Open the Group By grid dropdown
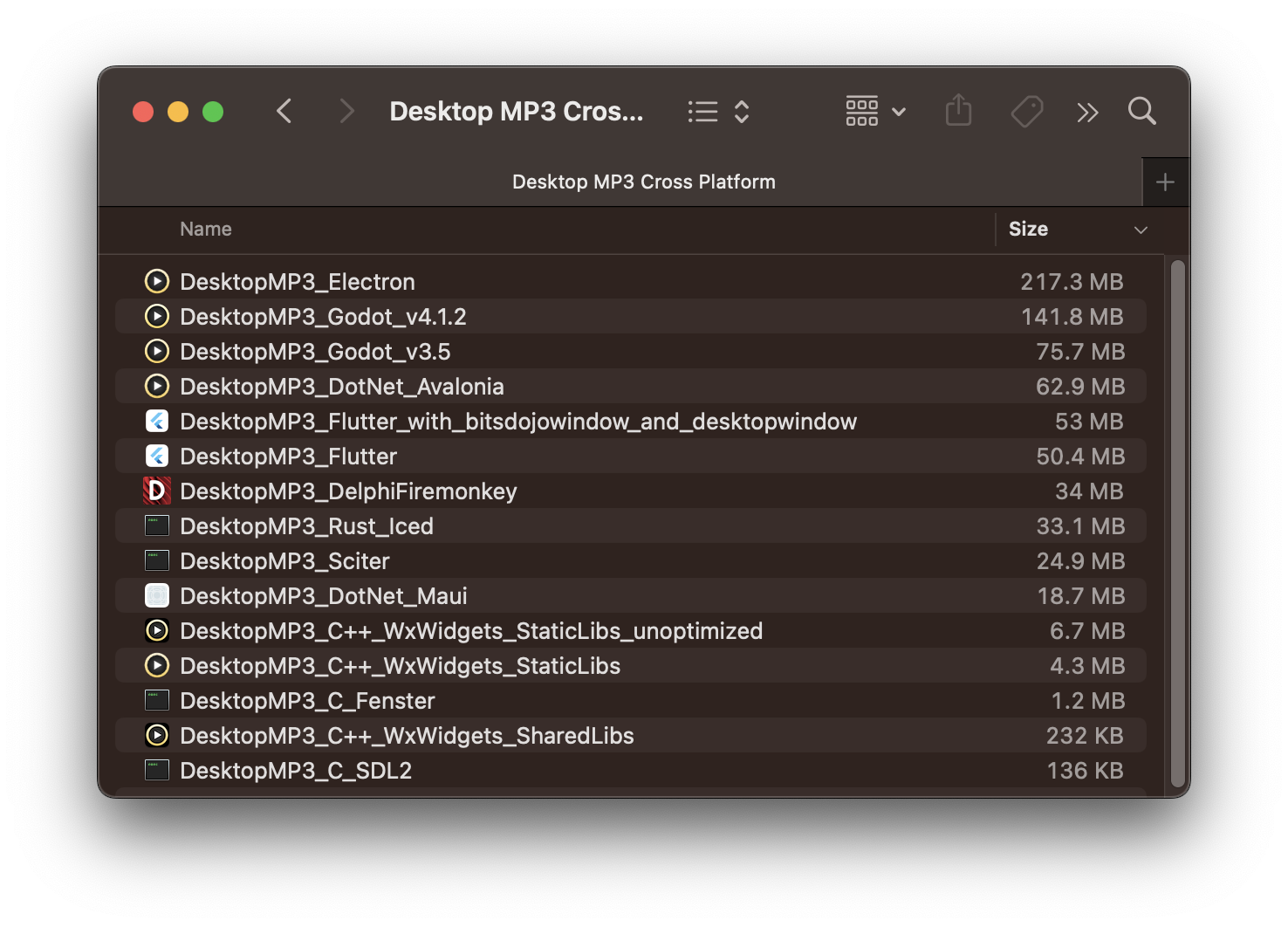The width and height of the screenshot is (1288, 927). coord(875,112)
